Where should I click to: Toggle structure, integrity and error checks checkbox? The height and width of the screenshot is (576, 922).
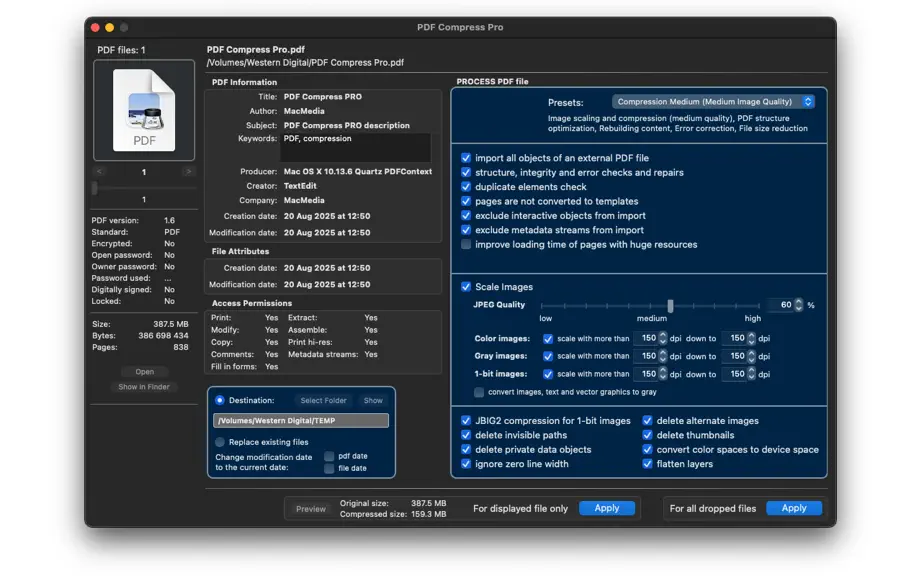pos(466,172)
